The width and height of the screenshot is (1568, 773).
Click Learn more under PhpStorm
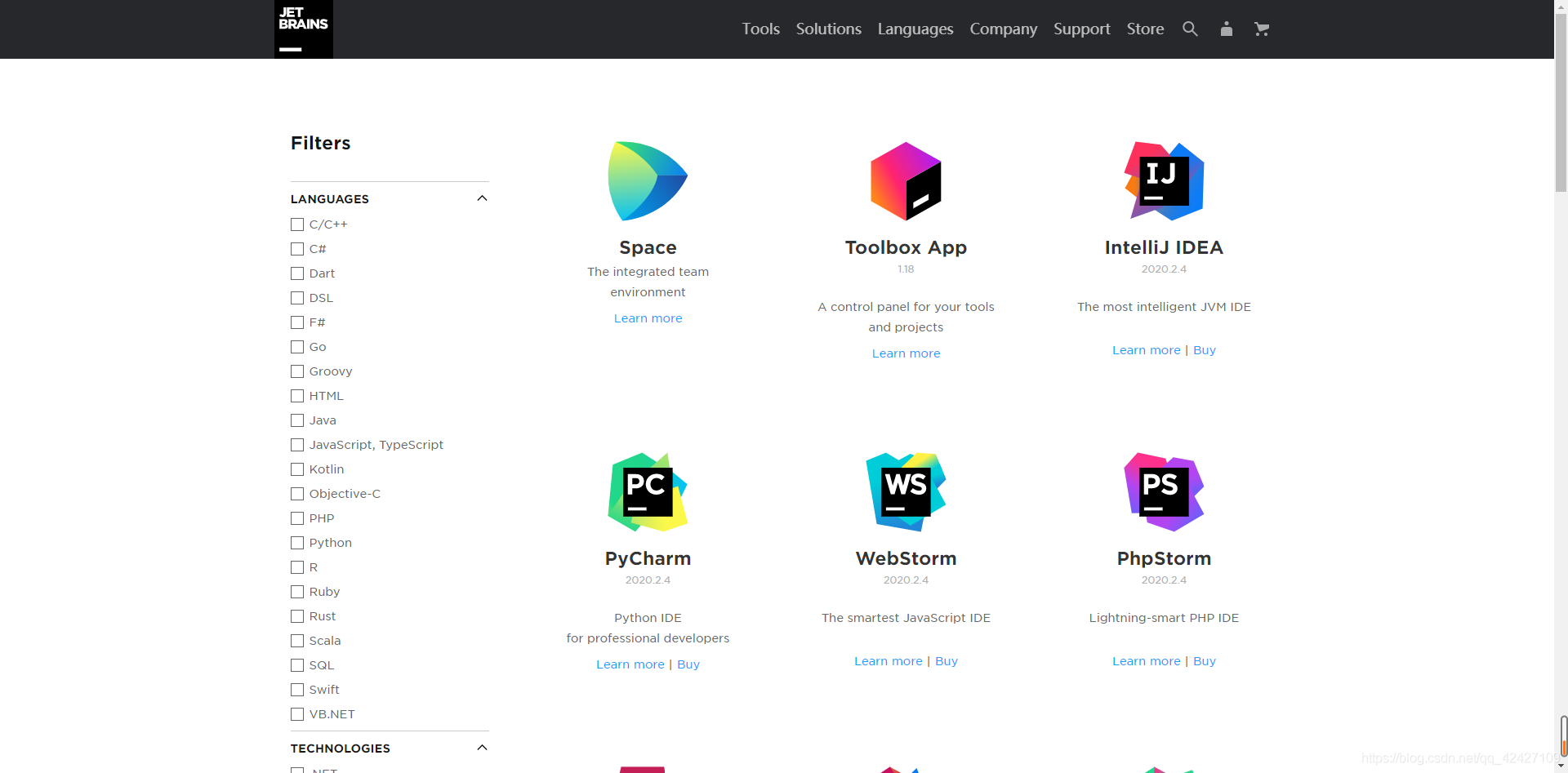(1147, 661)
